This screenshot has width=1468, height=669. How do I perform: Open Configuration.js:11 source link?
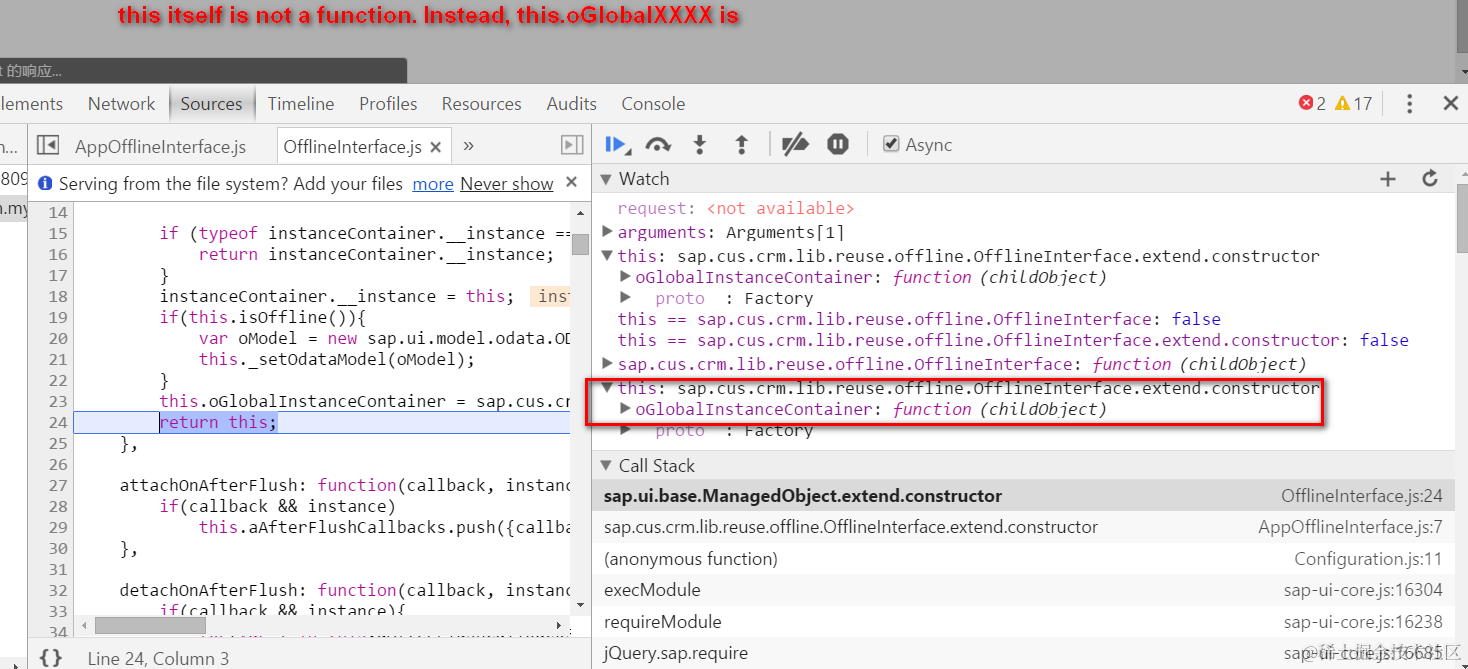(1368, 559)
